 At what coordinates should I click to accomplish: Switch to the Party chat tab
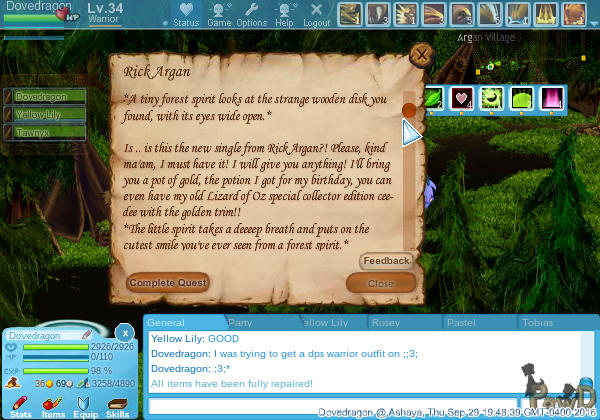(x=240, y=323)
